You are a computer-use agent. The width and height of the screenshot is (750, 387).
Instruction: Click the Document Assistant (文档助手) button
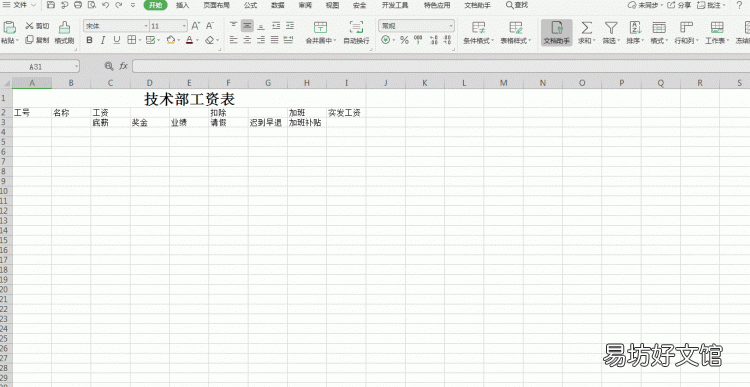pos(557,33)
